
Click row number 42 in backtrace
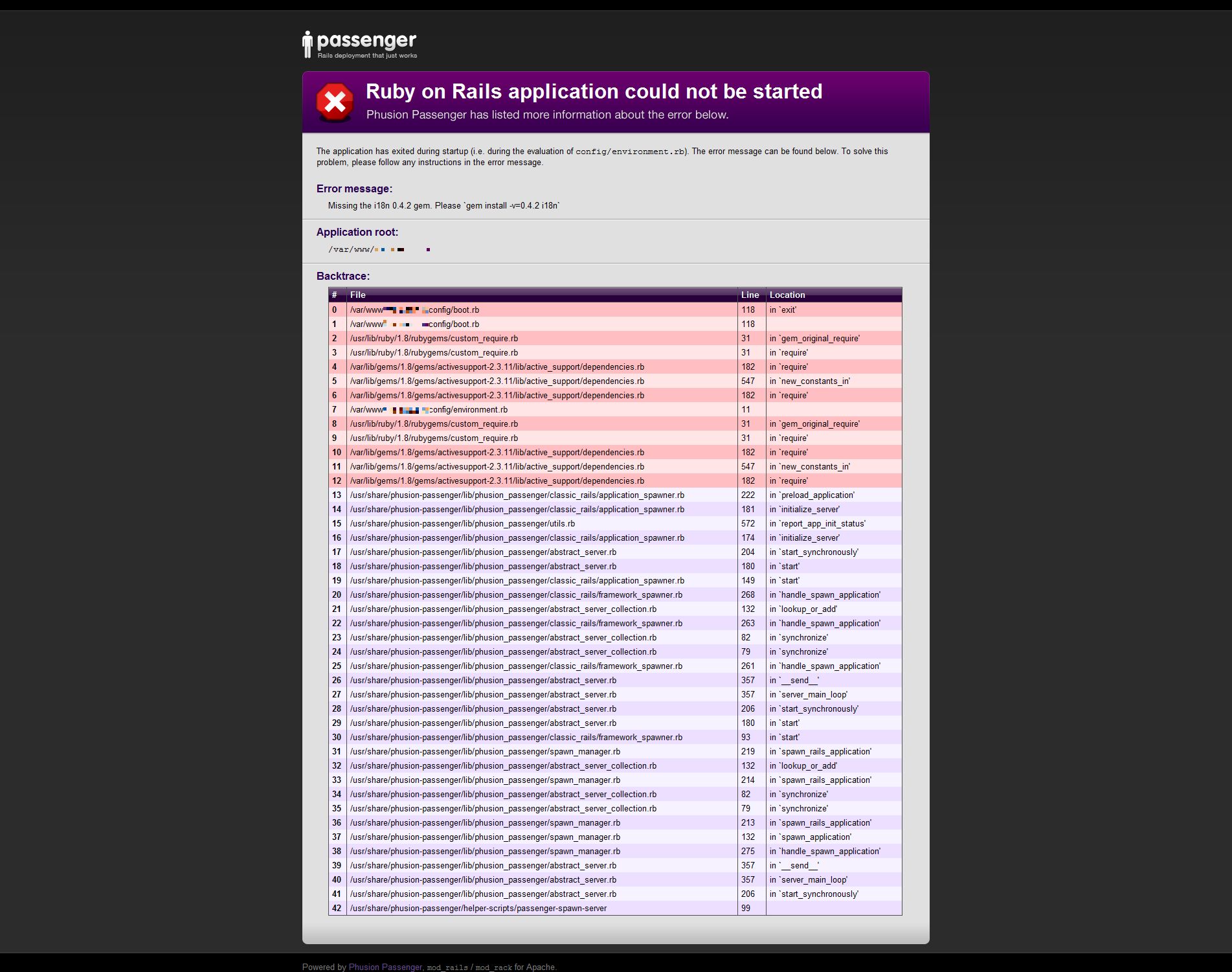click(337, 908)
